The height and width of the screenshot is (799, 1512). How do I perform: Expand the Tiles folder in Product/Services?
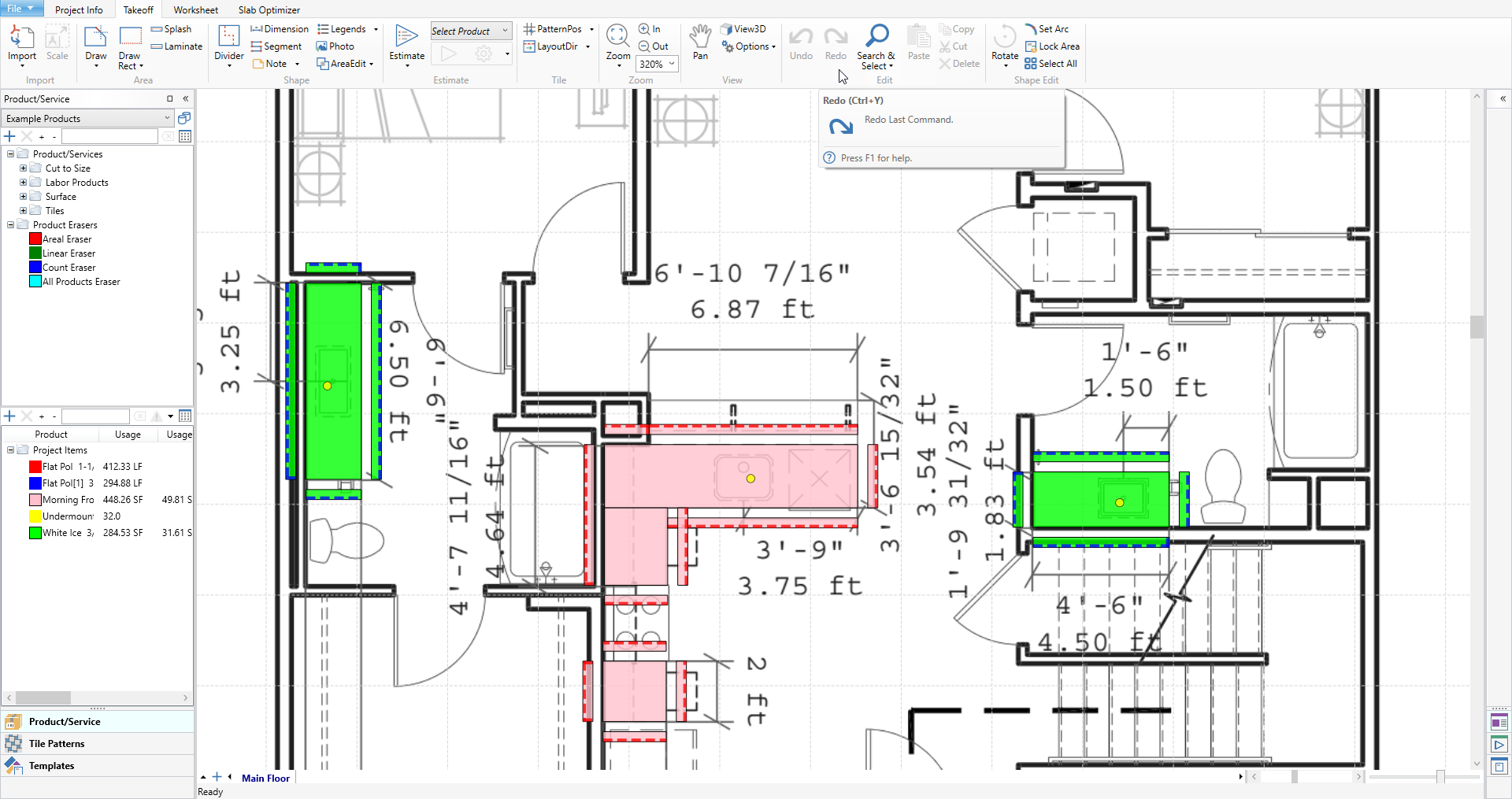(x=24, y=210)
